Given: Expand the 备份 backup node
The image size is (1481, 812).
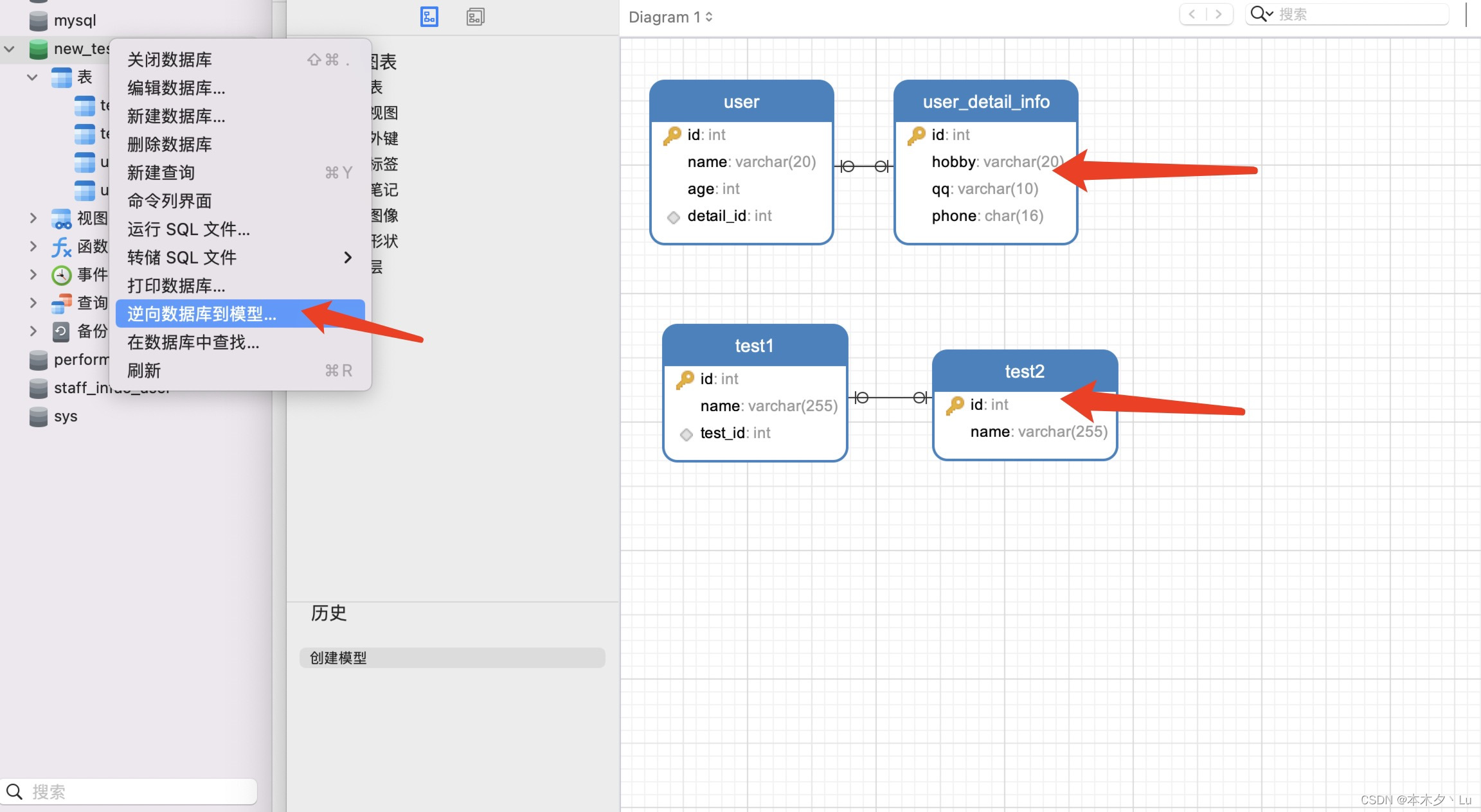Looking at the screenshot, I should click(33, 331).
